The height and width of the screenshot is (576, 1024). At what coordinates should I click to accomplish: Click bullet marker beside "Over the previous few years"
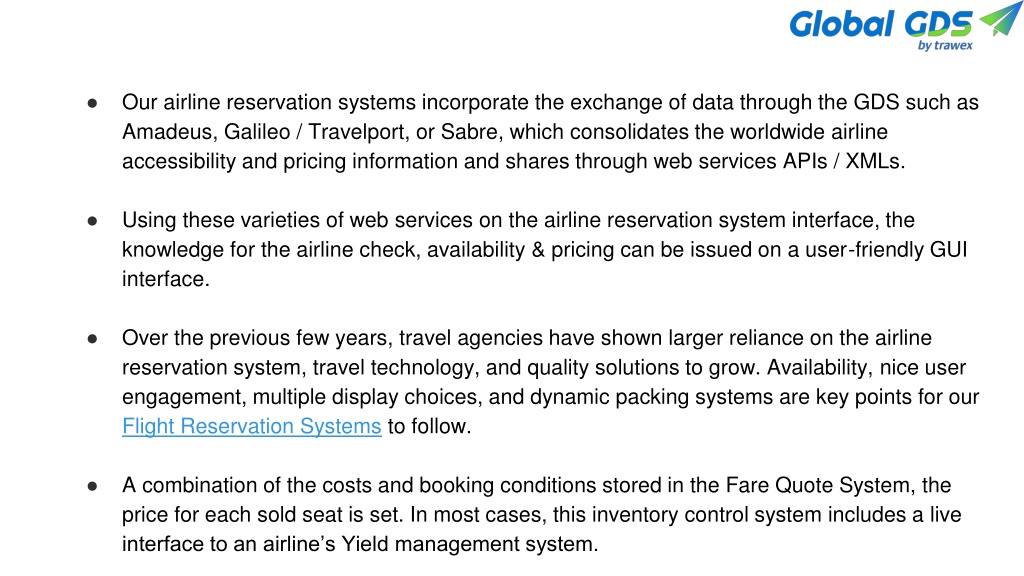point(93,338)
